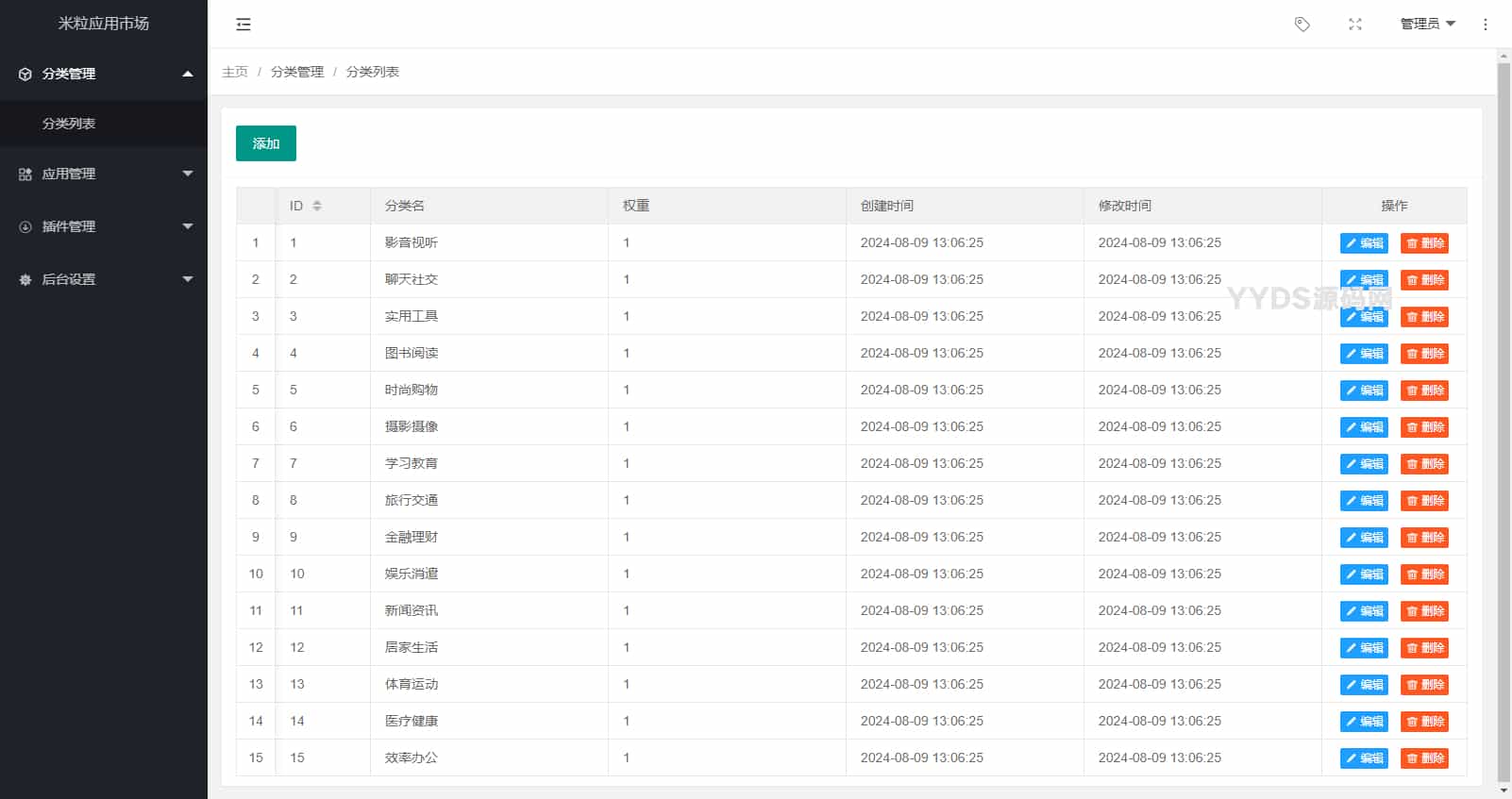1512x799 pixels.
Task: Open the vertical three-dot more menu
Action: pyautogui.click(x=1486, y=25)
